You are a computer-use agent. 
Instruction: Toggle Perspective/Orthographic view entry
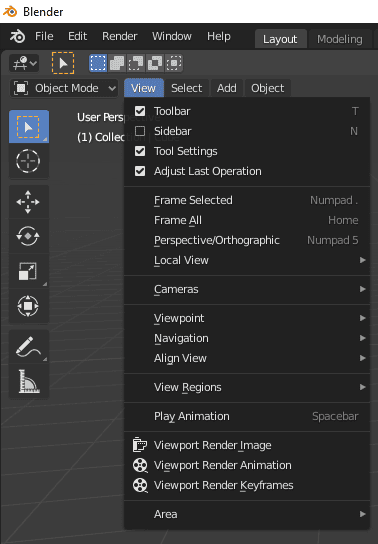point(247,240)
